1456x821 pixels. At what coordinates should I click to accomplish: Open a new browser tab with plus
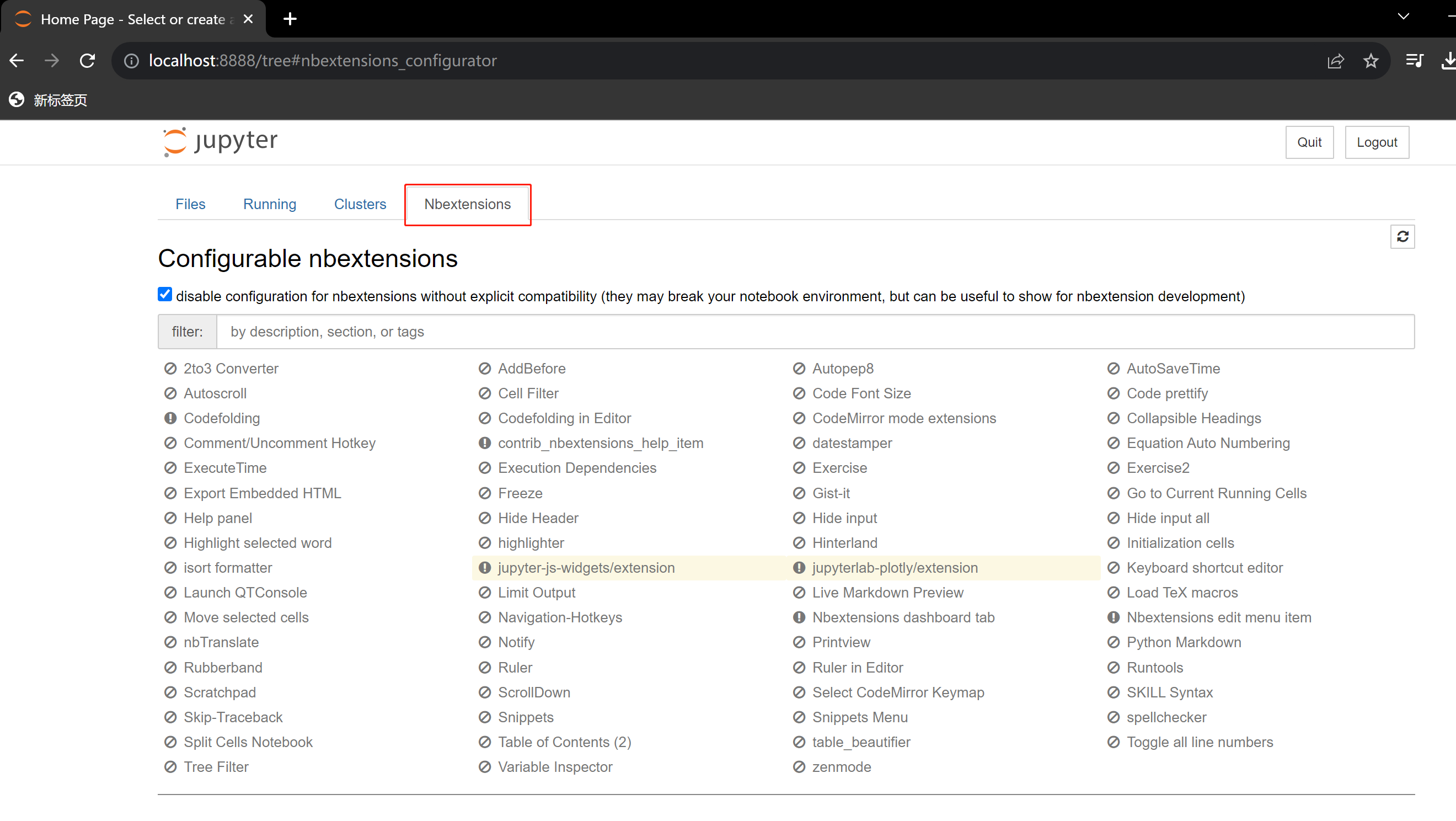click(290, 19)
